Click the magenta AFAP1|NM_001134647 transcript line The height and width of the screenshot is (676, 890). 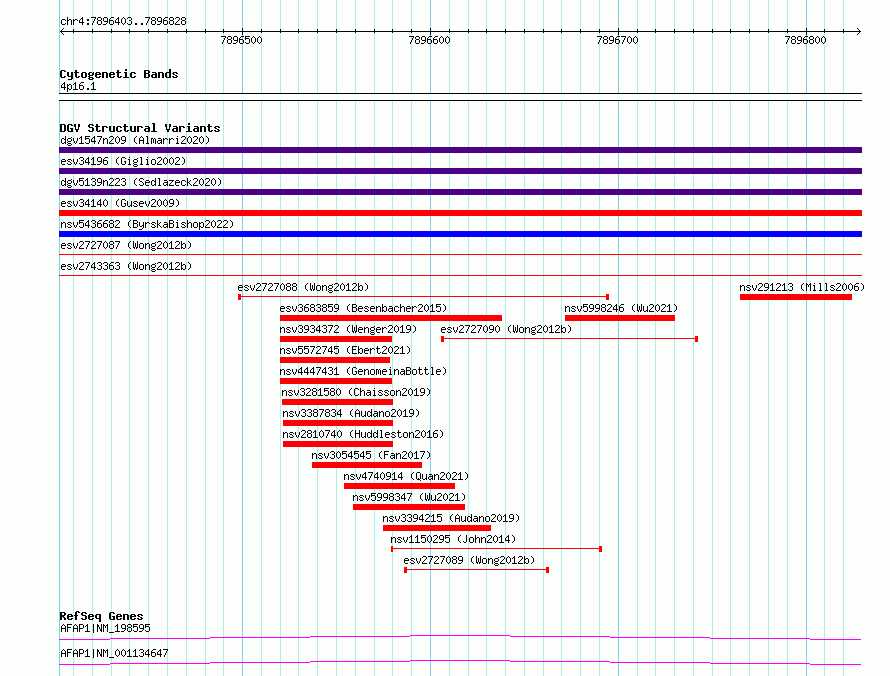[460, 662]
